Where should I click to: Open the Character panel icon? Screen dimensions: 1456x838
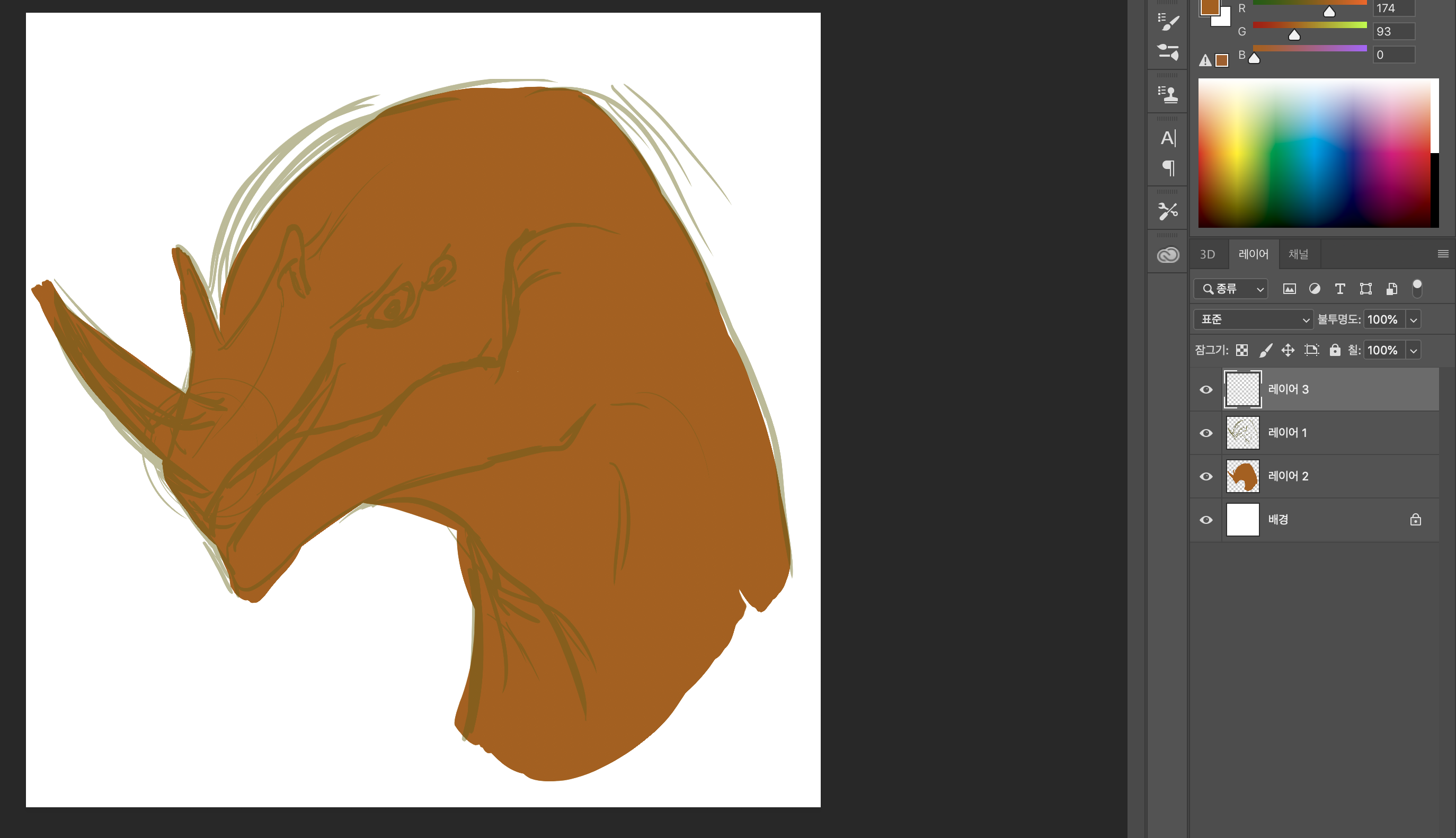tap(1168, 138)
